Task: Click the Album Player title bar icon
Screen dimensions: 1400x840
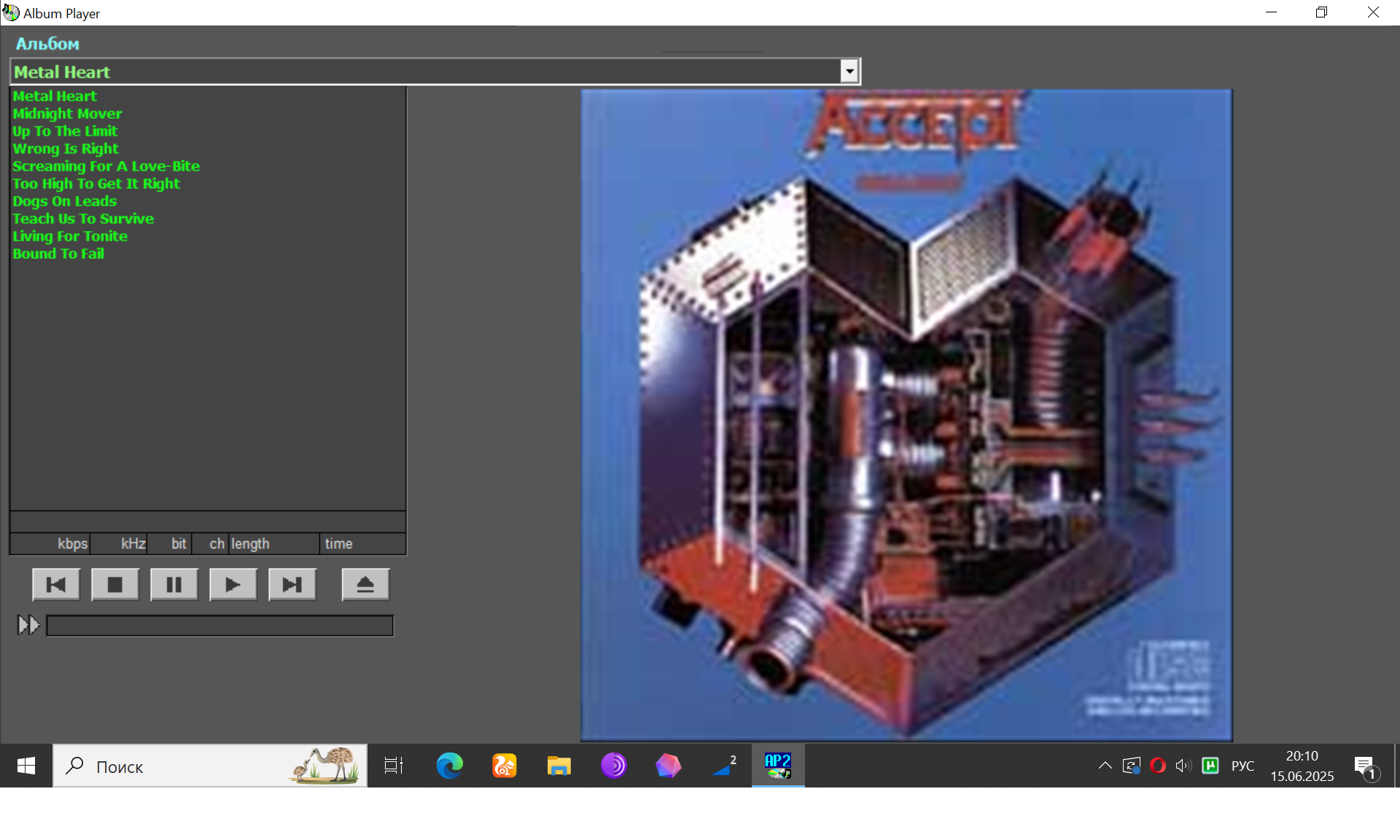Action: pos(10,12)
